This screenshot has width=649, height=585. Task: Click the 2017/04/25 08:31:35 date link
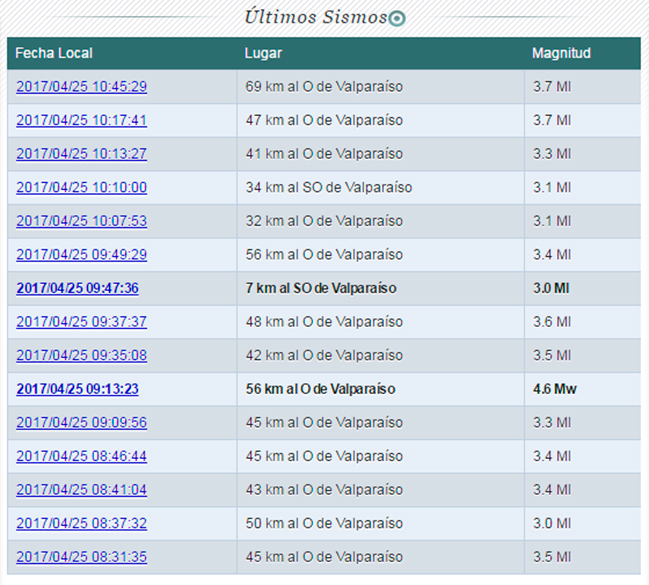coord(81,557)
